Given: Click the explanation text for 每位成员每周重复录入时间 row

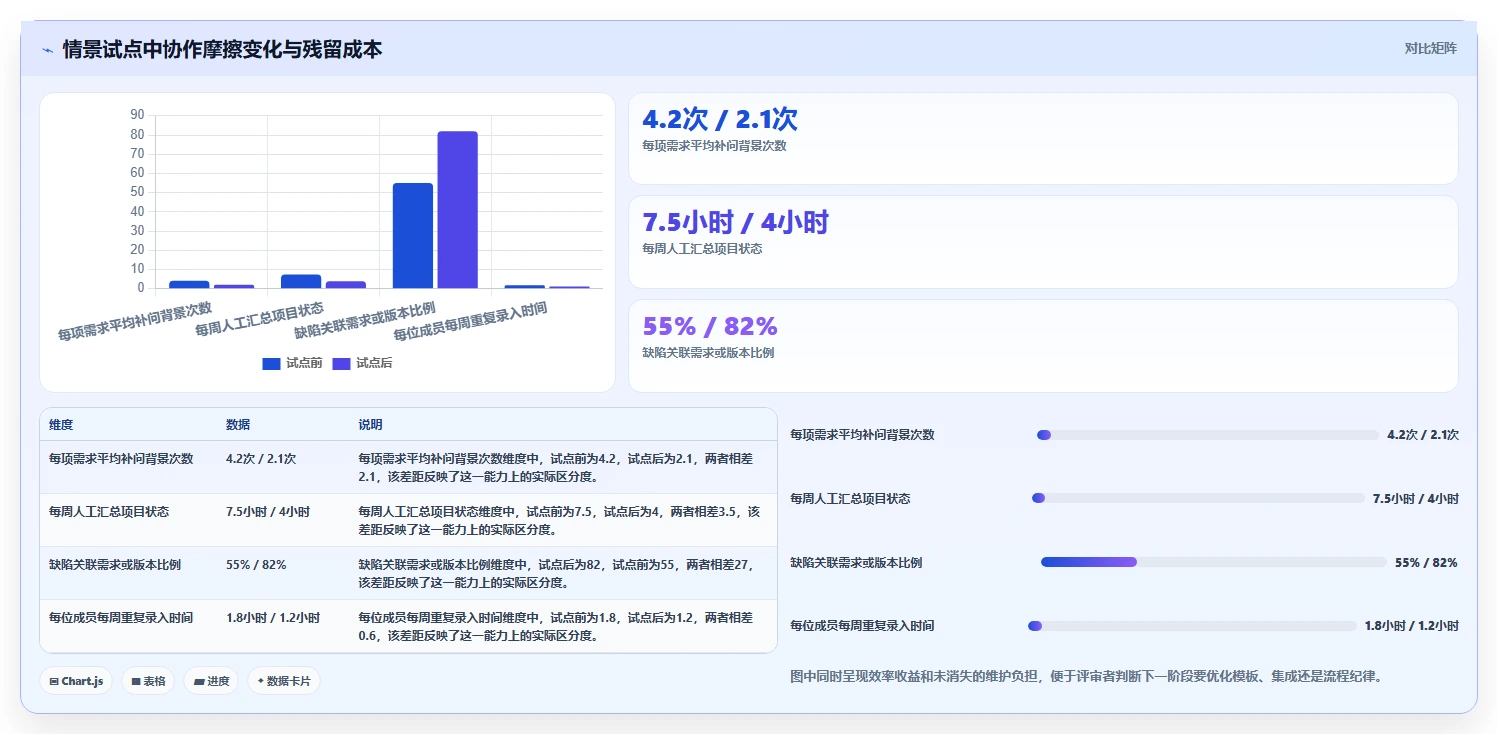Looking at the screenshot, I should coord(555,626).
